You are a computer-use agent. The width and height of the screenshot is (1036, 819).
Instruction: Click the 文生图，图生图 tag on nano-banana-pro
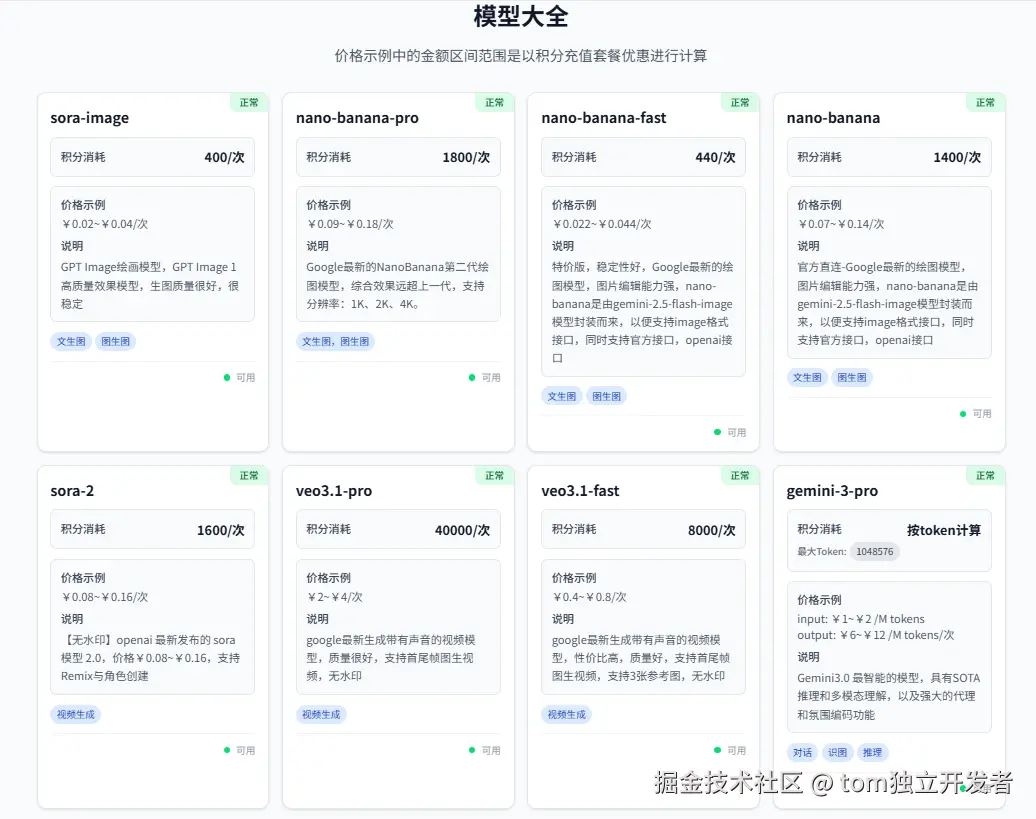(x=336, y=341)
